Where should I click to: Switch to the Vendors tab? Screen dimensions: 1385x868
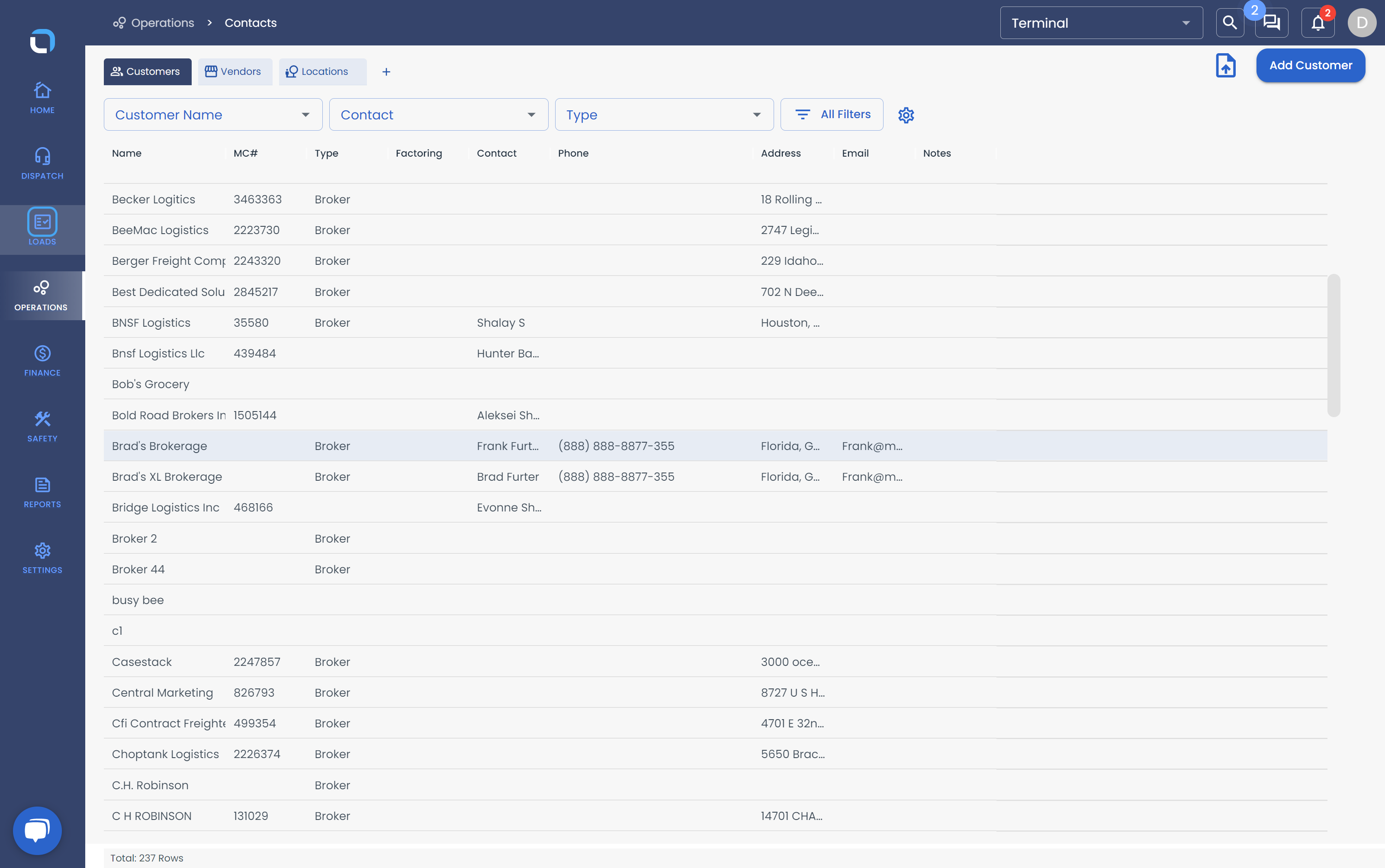pyautogui.click(x=235, y=72)
